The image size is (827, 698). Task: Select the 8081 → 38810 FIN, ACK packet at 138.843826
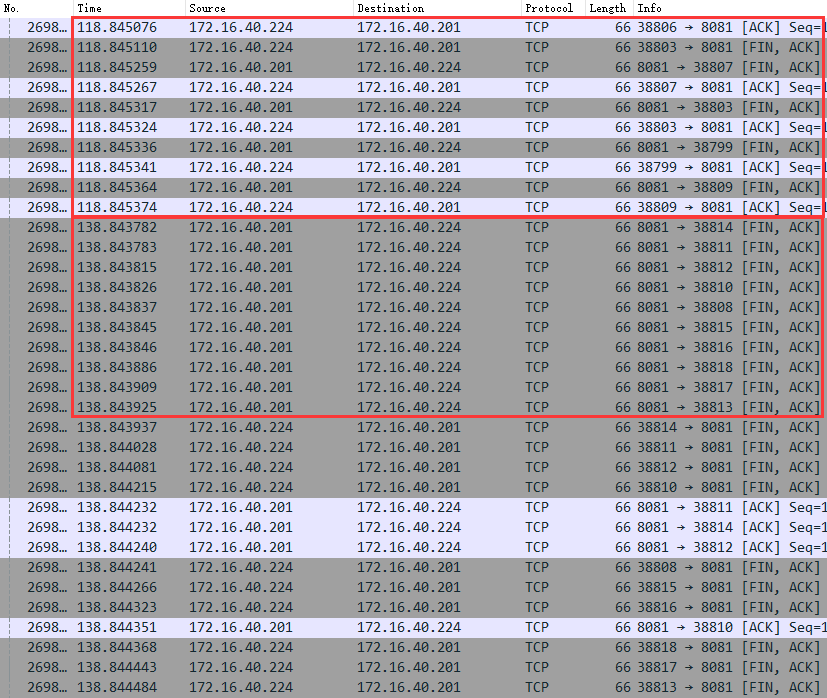414,288
